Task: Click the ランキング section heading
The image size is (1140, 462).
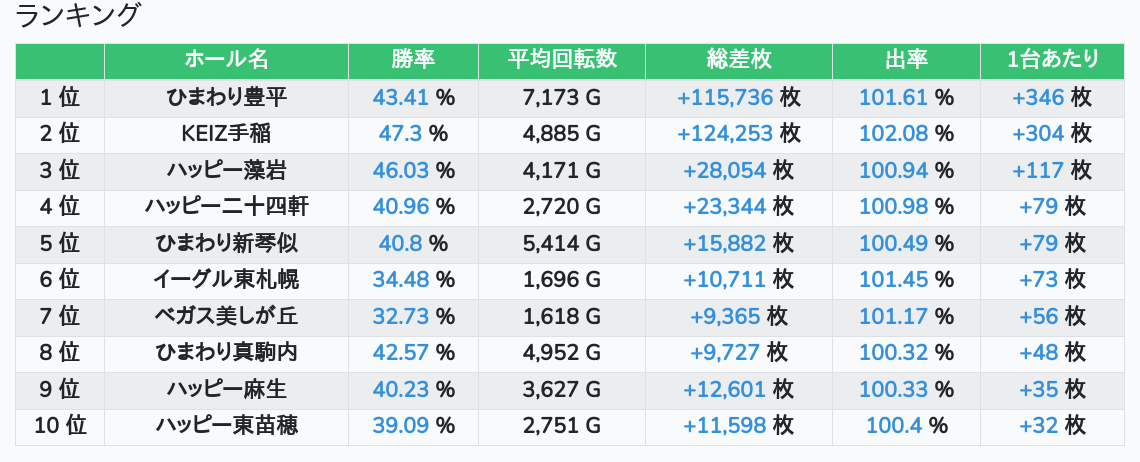Action: point(78,16)
